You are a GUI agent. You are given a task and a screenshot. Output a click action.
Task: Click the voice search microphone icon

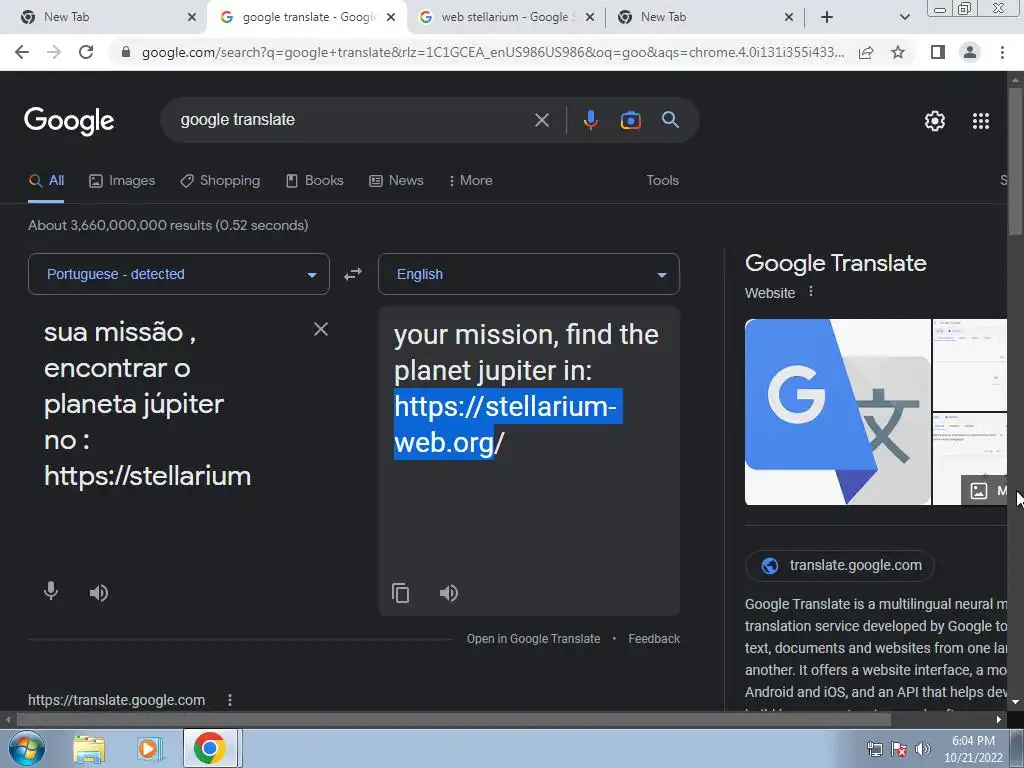pos(590,120)
